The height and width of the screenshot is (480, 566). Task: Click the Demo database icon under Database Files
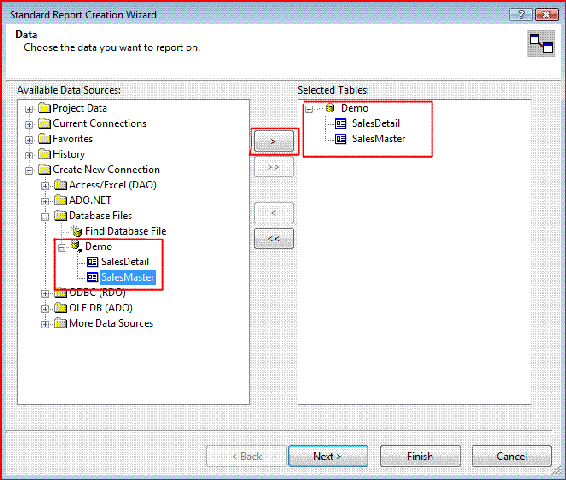click(x=76, y=246)
